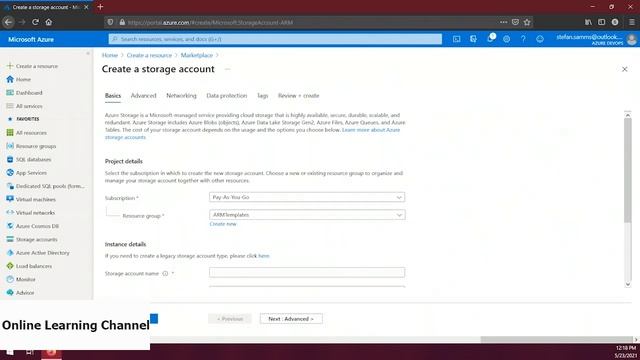This screenshot has width=640, height=360.
Task: Open Azure Cloud Shell icon
Action: point(456,39)
